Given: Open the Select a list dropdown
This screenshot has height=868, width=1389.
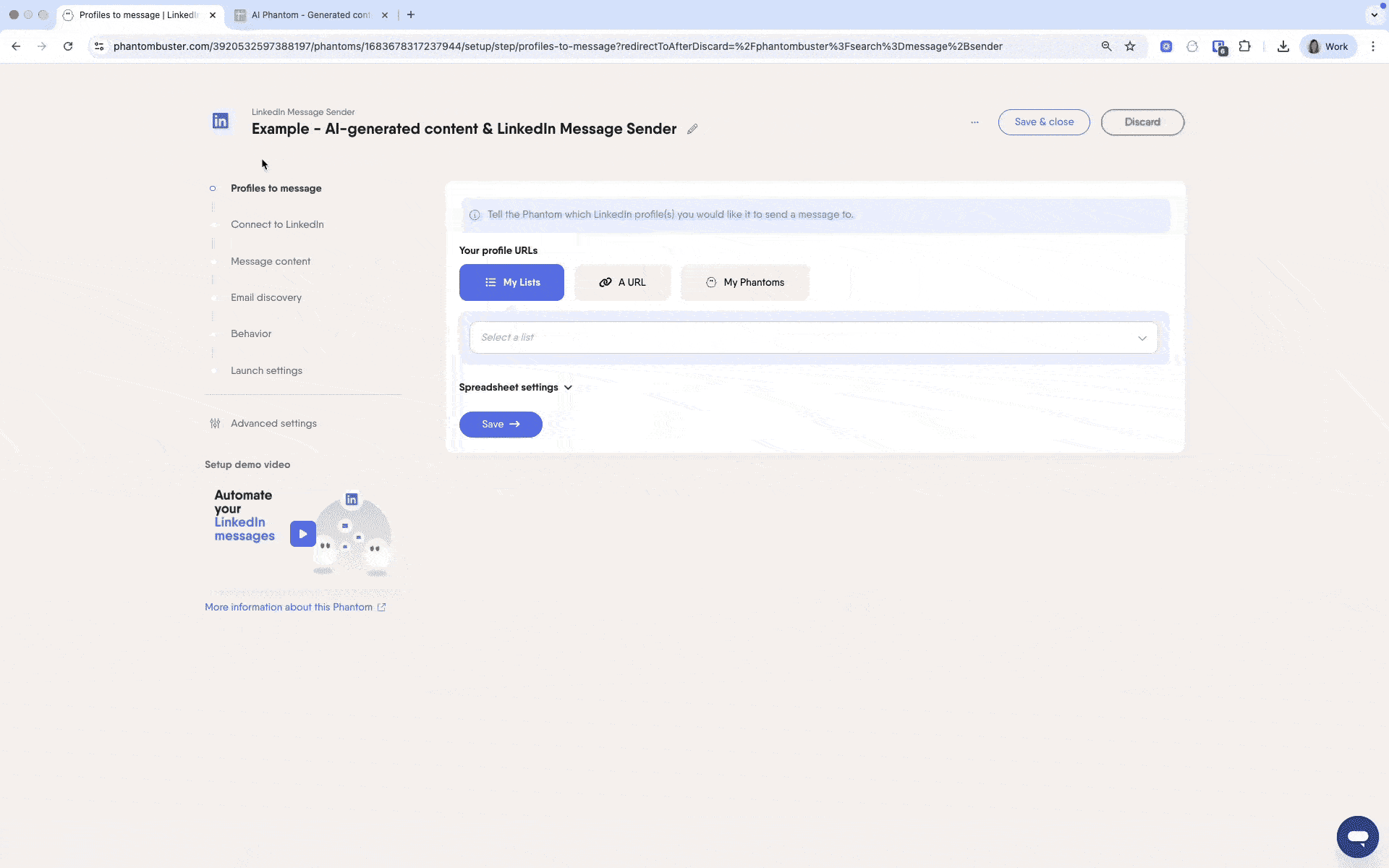Looking at the screenshot, I should point(813,337).
